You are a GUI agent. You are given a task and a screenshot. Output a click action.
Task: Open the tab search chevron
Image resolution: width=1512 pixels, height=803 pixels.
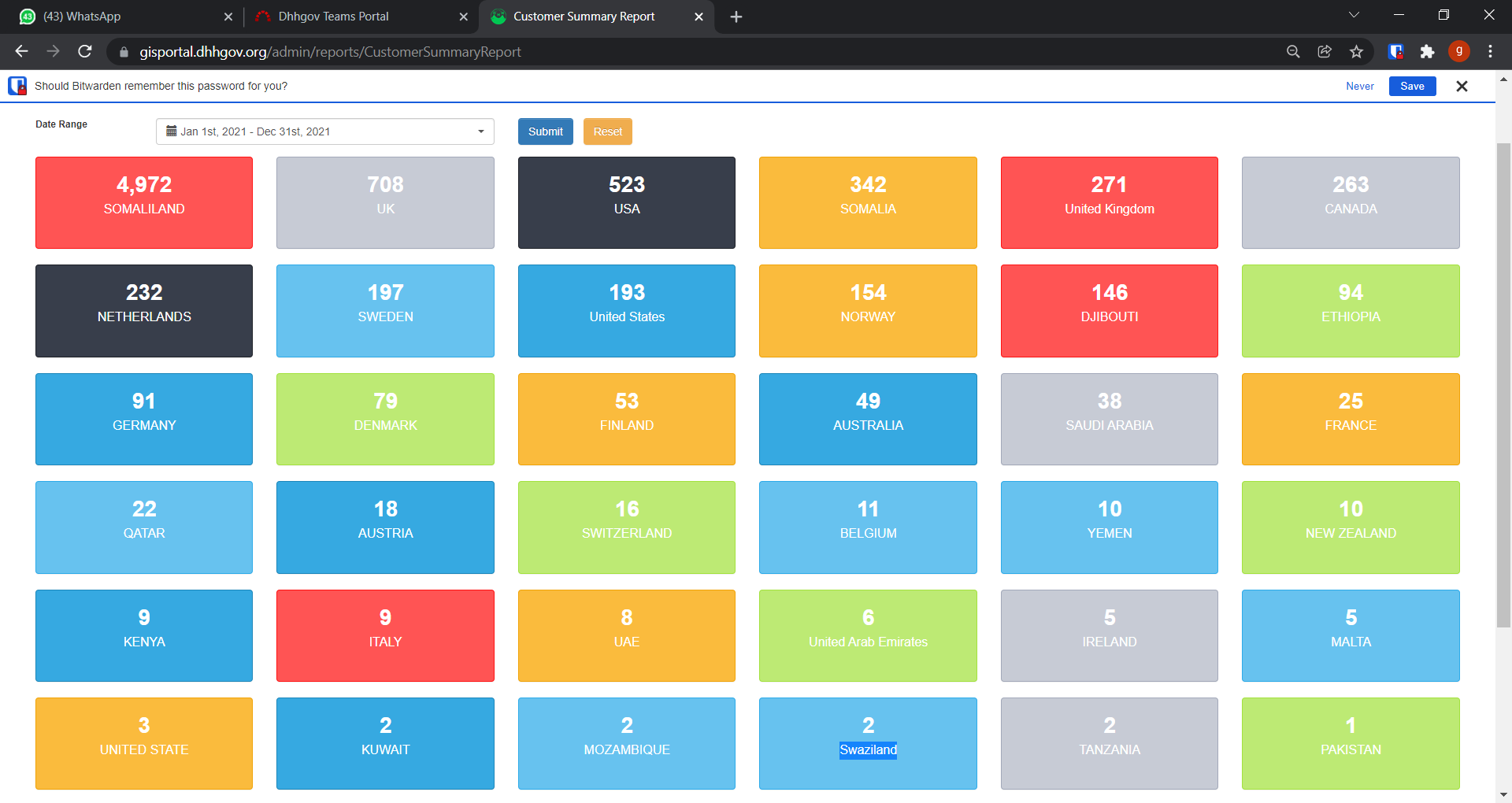coord(1354,15)
